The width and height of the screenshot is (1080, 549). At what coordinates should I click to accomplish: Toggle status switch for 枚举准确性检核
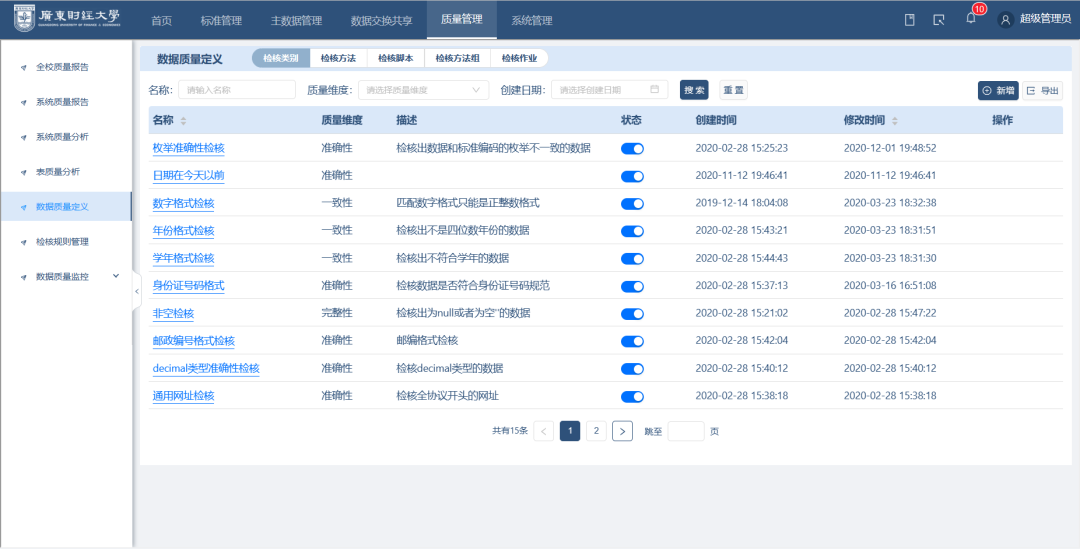pyautogui.click(x=632, y=148)
